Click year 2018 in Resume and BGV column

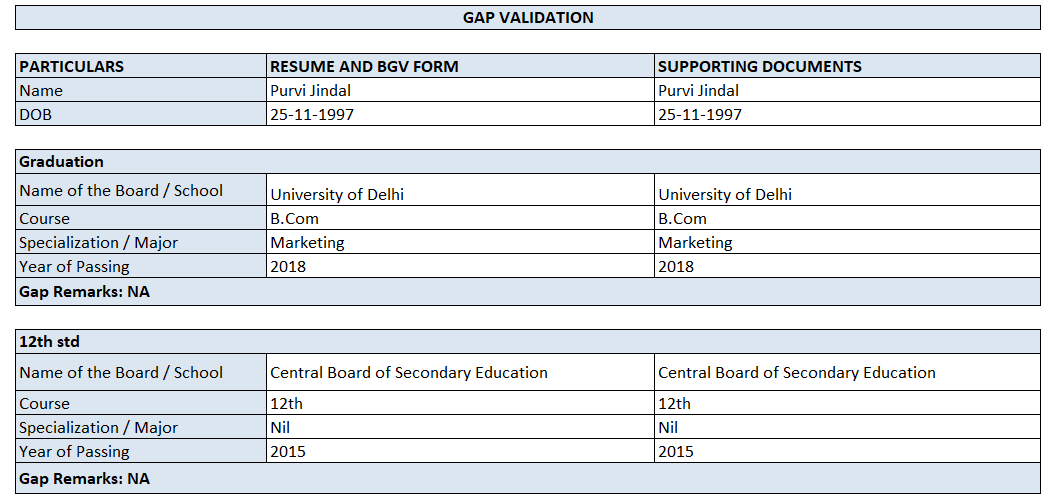pos(288,266)
